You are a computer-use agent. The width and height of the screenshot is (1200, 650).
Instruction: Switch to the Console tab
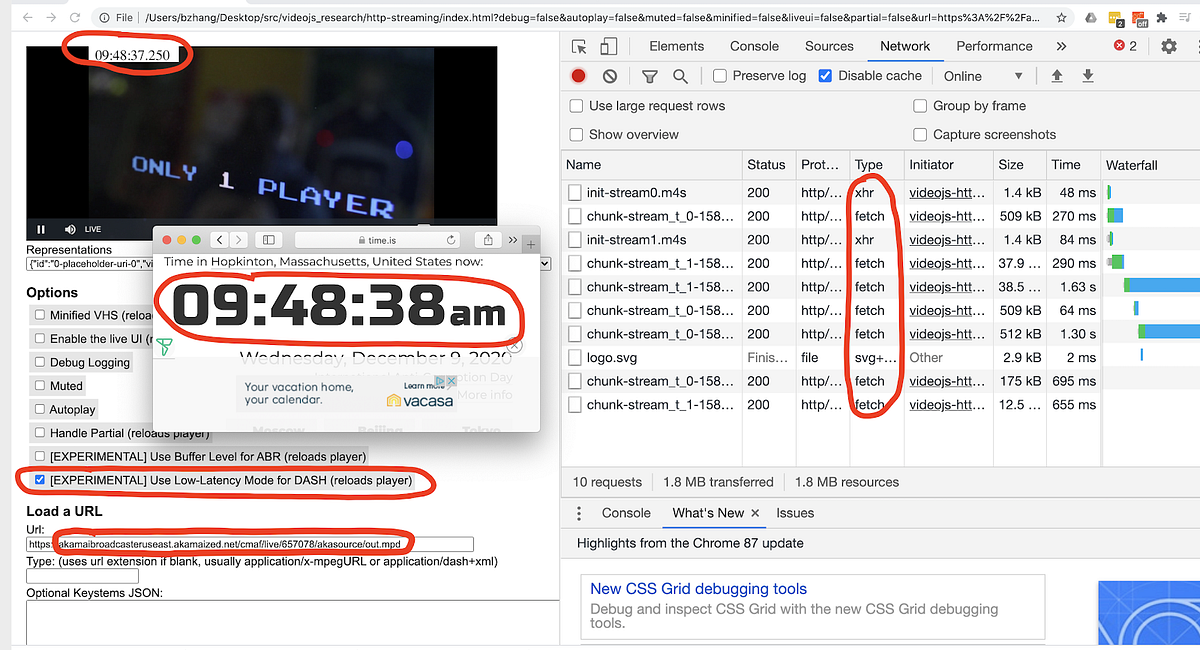point(754,46)
